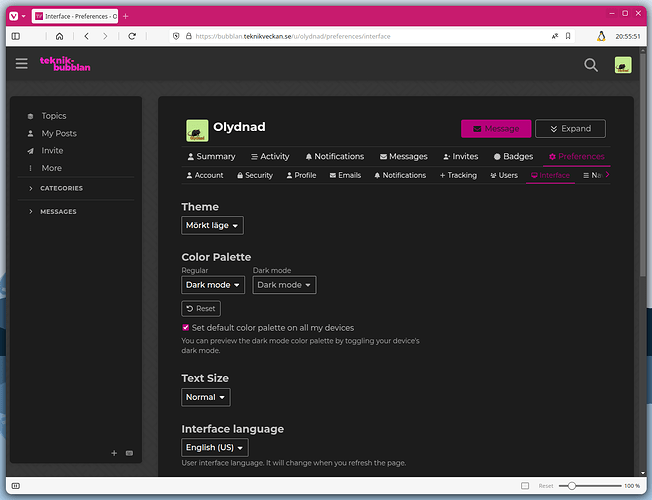
Task: Click the Expand profile button
Action: click(x=570, y=129)
